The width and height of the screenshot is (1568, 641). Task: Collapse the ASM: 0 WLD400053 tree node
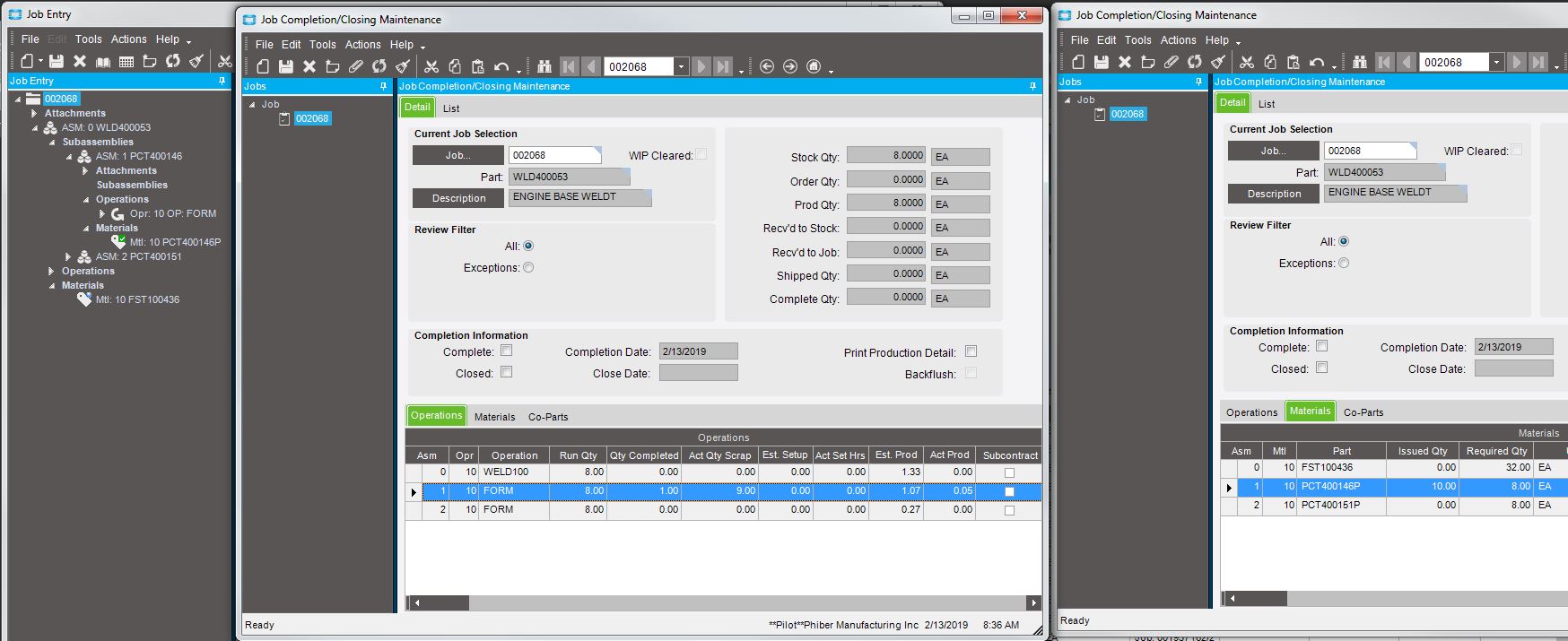[x=36, y=127]
